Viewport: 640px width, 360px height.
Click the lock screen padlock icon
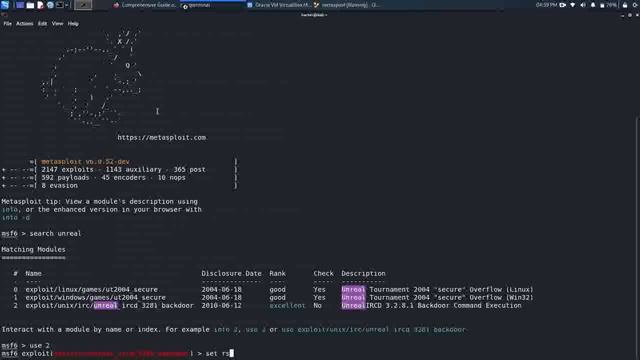tap(625, 5)
